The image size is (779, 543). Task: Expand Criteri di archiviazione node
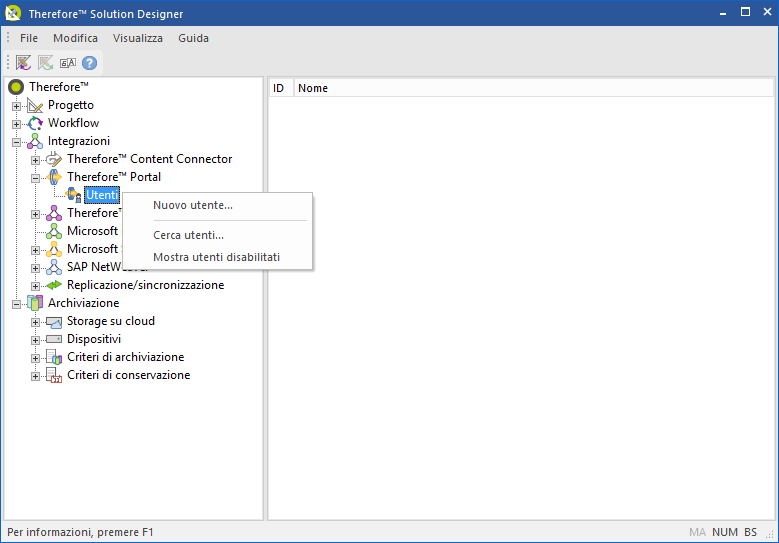click(x=35, y=358)
